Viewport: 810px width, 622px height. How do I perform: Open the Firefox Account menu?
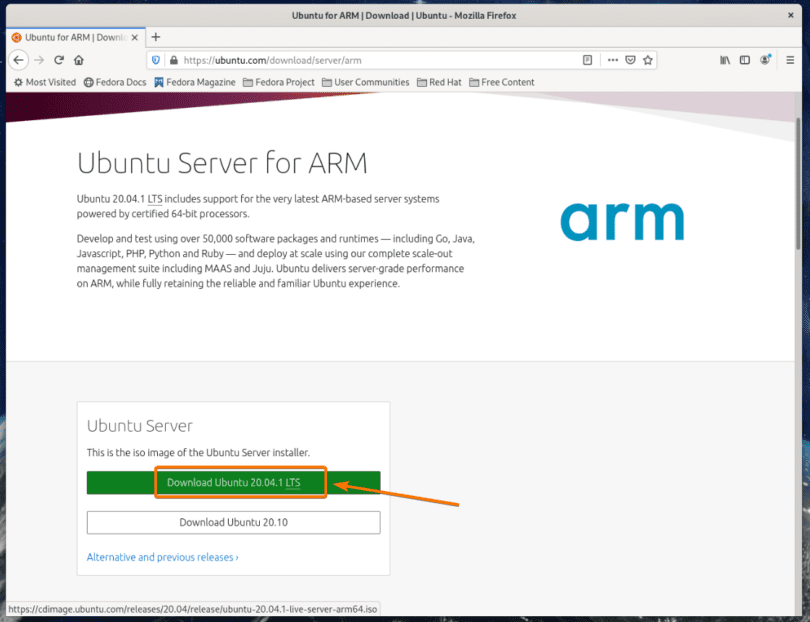(765, 60)
